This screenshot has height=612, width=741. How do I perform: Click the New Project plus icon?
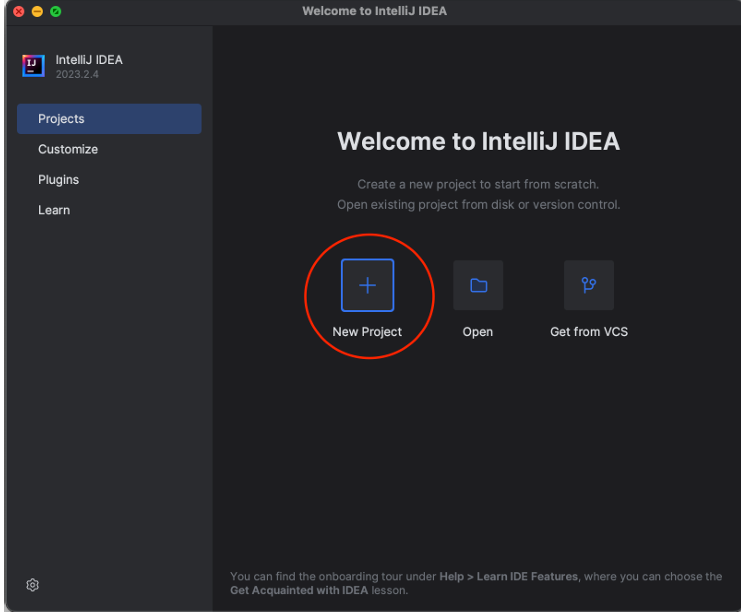tap(367, 285)
